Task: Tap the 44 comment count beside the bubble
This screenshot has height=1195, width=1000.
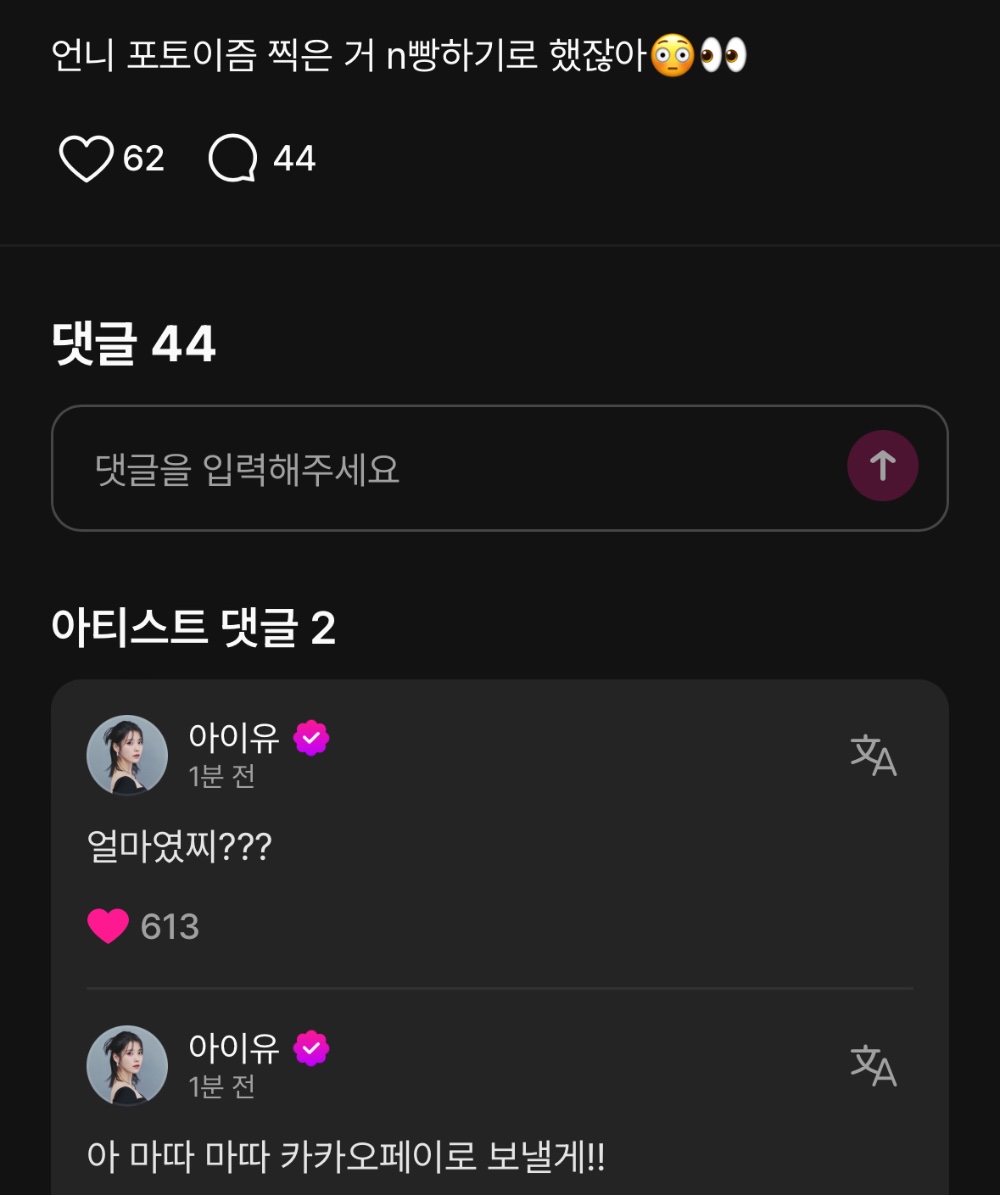Action: (x=294, y=159)
